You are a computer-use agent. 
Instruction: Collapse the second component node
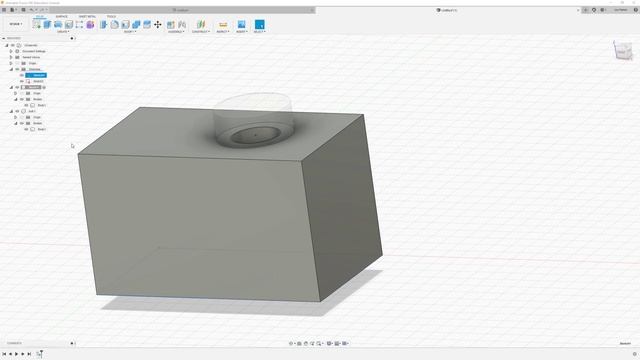(x=11, y=111)
